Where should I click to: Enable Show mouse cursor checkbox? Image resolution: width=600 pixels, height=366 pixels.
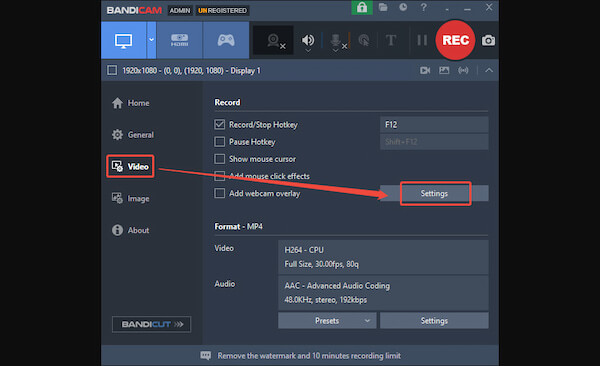[220, 159]
